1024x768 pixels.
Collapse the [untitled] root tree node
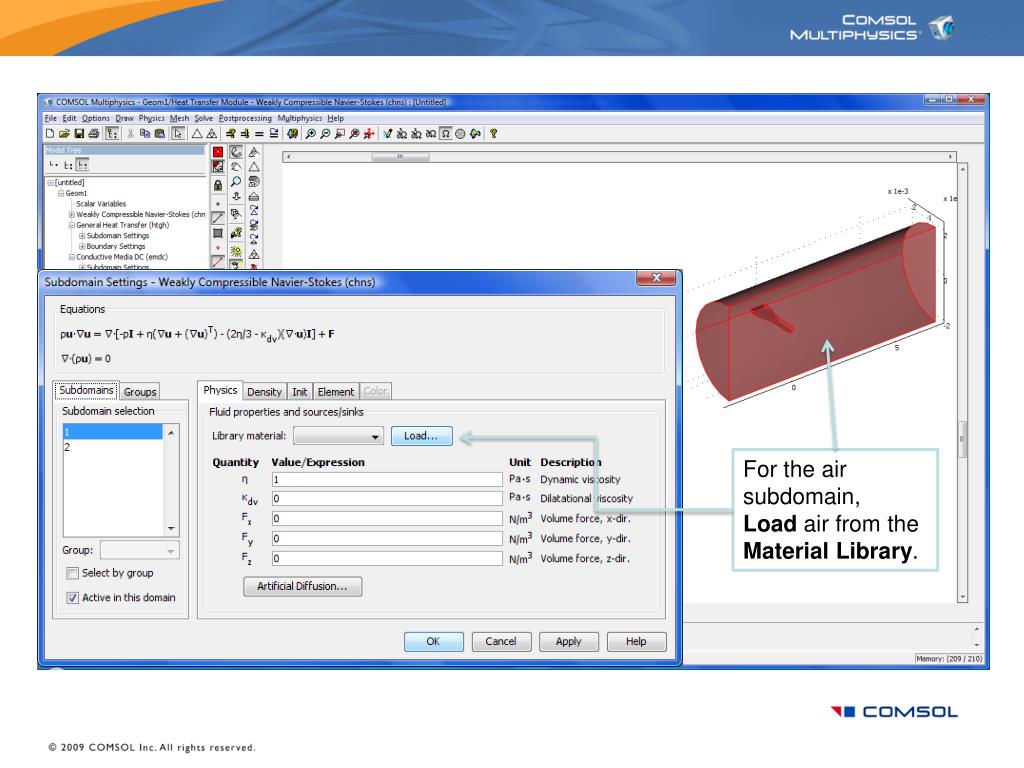click(x=50, y=183)
